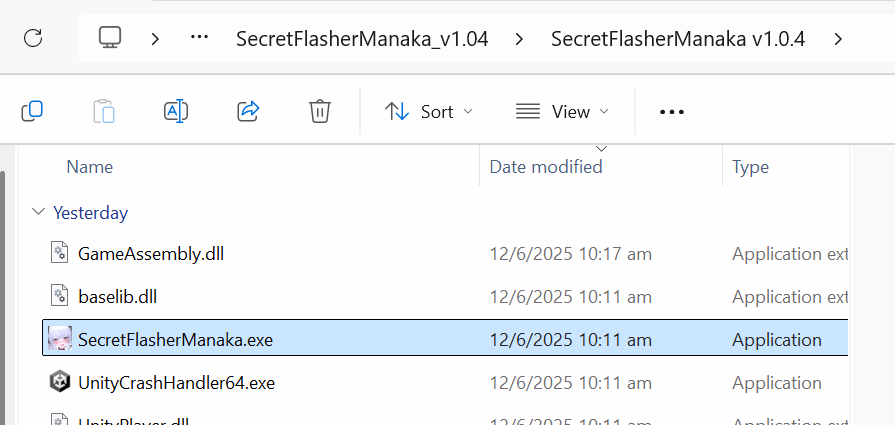Click the Share toolbar icon
The width and height of the screenshot is (895, 425).
coord(248,111)
